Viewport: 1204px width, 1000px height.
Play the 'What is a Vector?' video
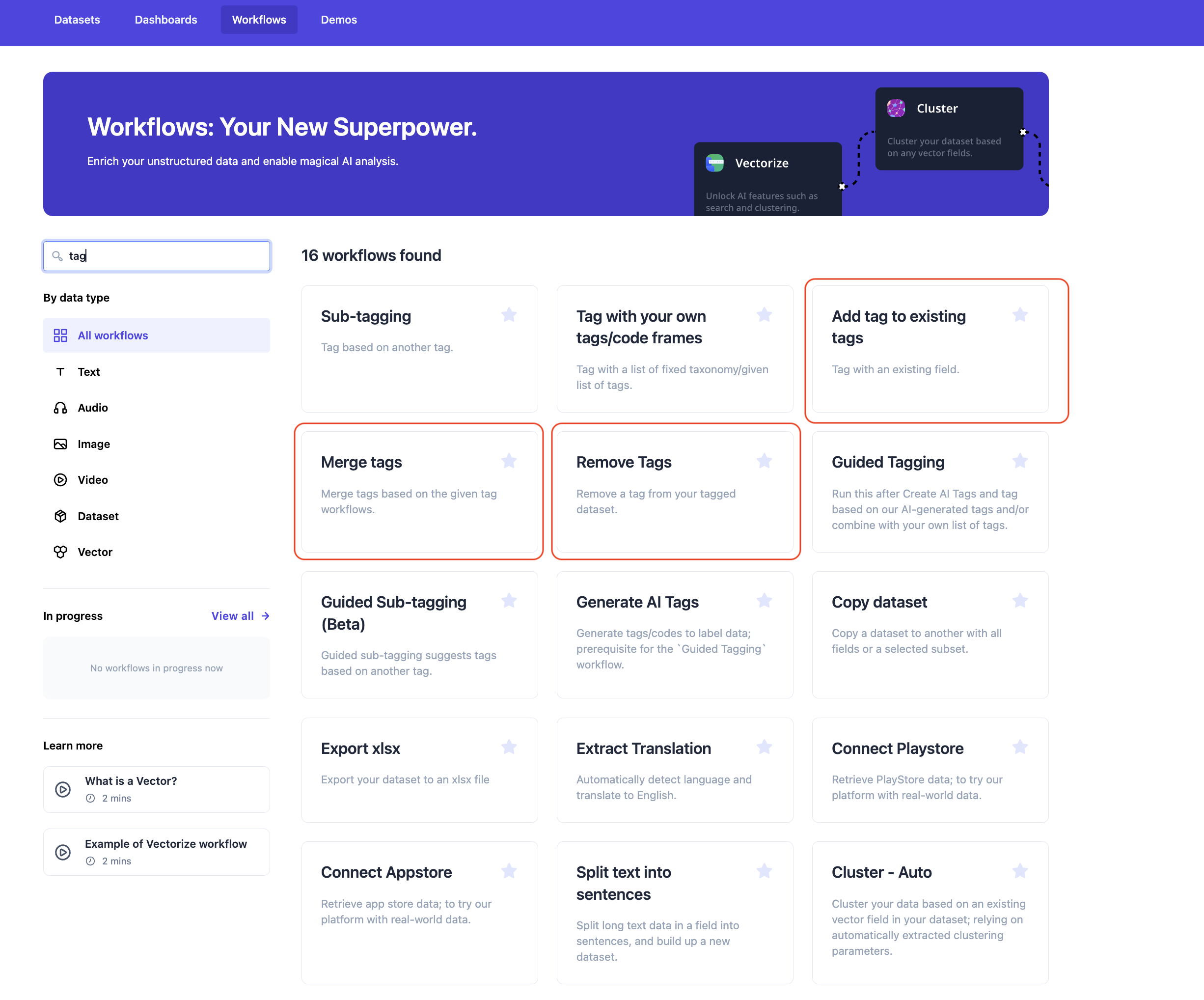(x=63, y=789)
